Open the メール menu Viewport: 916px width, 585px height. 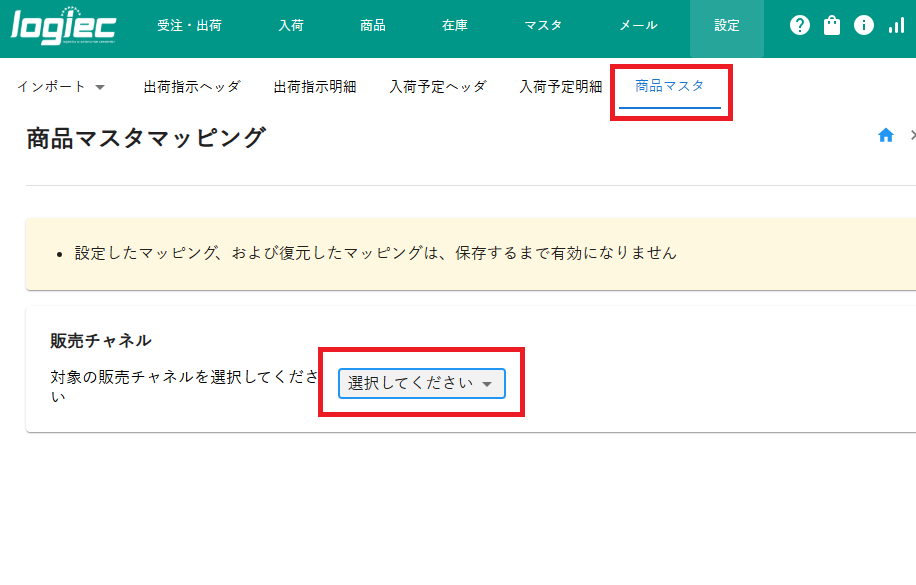(x=638, y=26)
